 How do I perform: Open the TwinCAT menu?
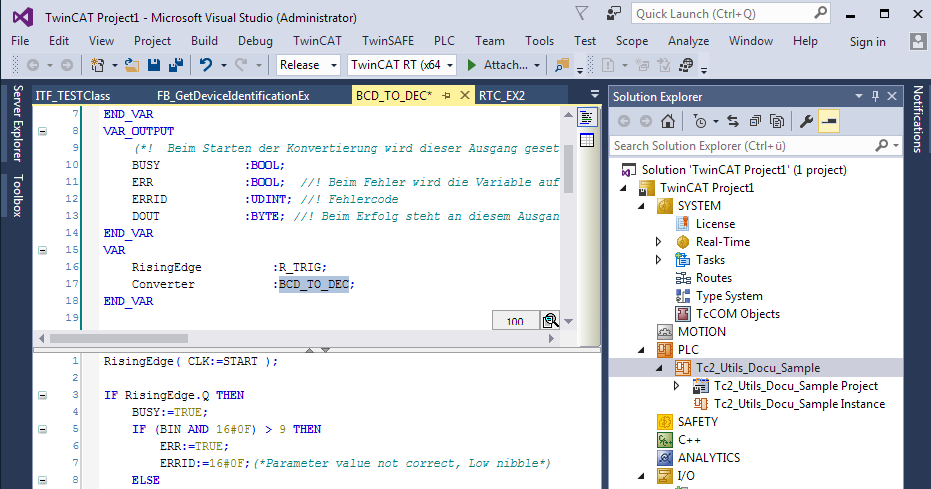pyautogui.click(x=317, y=41)
